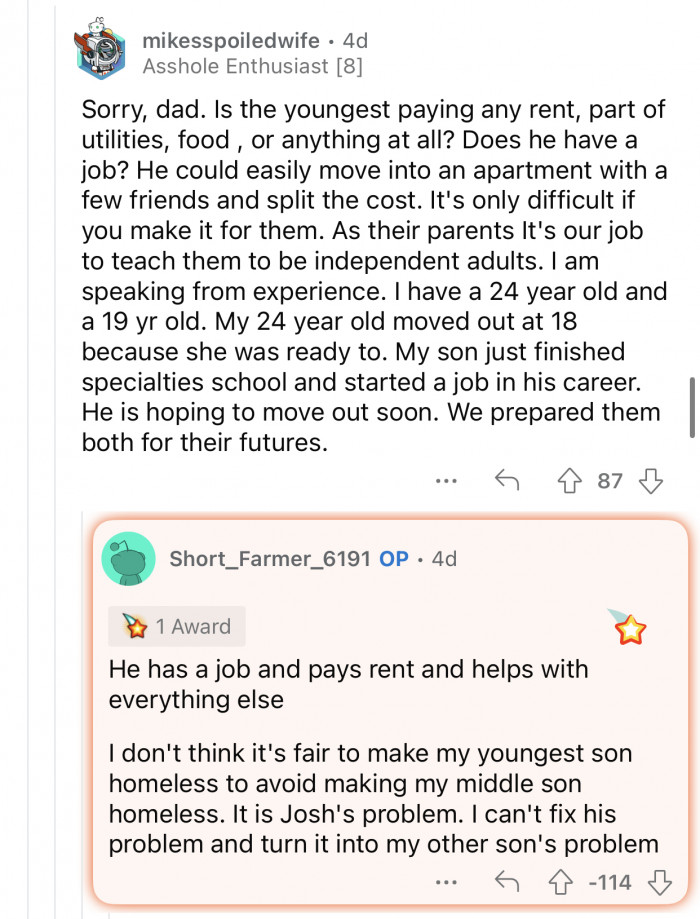Open more options on mikesspoiledwife's comment
Image resolution: width=700 pixels, height=919 pixels.
[446, 481]
